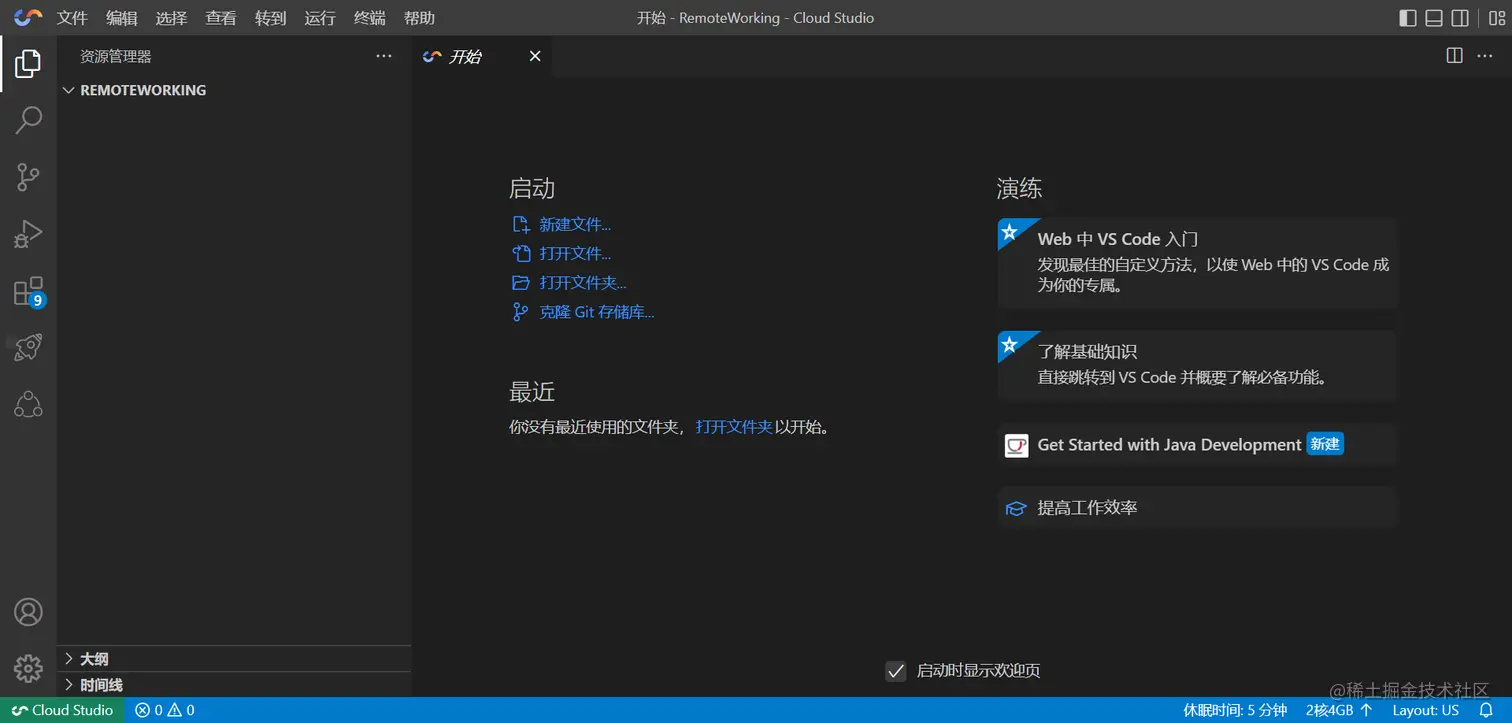The image size is (1512, 723).
Task: Open the 文件 menu
Action: click(73, 18)
